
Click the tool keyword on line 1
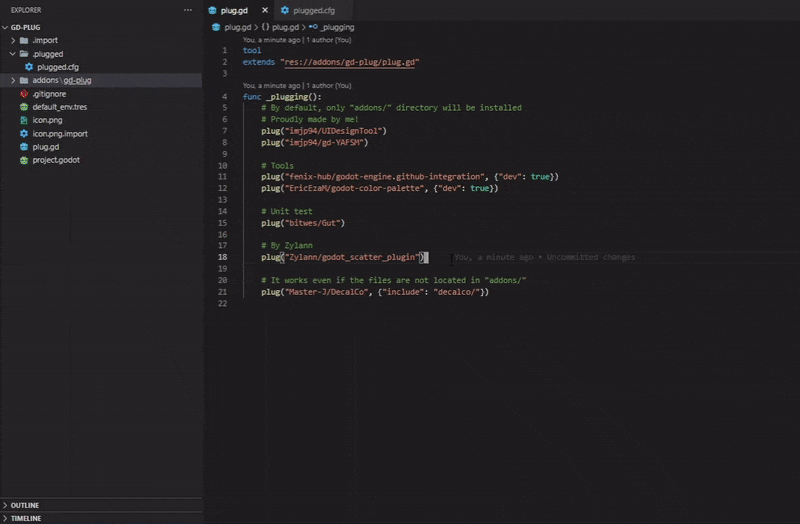[x=252, y=51]
